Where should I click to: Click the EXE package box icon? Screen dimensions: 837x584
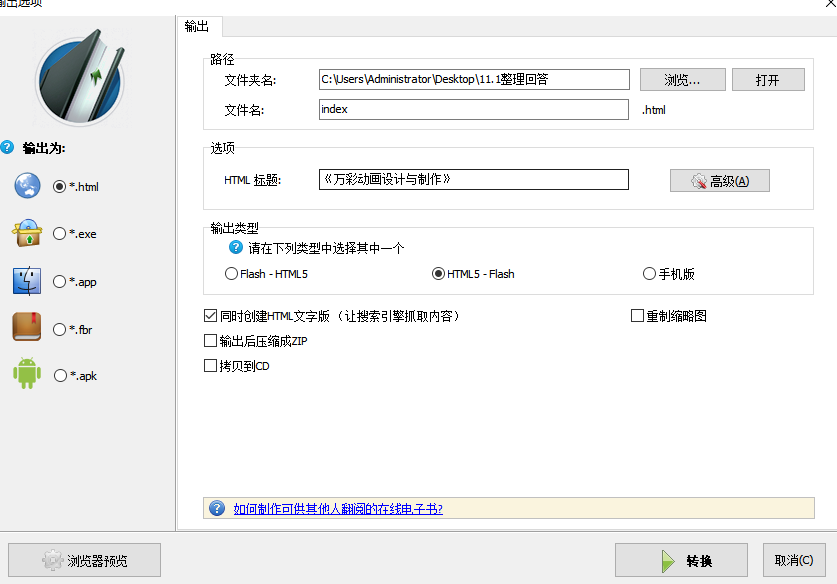(27, 233)
